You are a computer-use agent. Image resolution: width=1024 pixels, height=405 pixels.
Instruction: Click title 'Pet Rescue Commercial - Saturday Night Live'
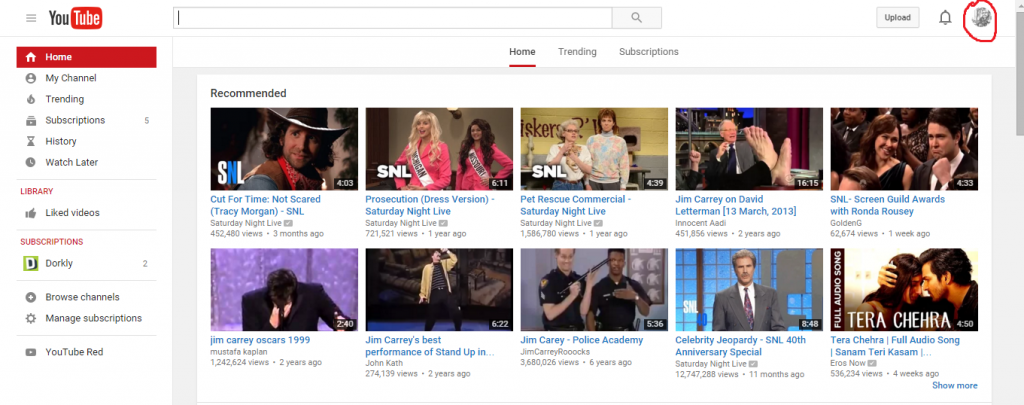575,205
